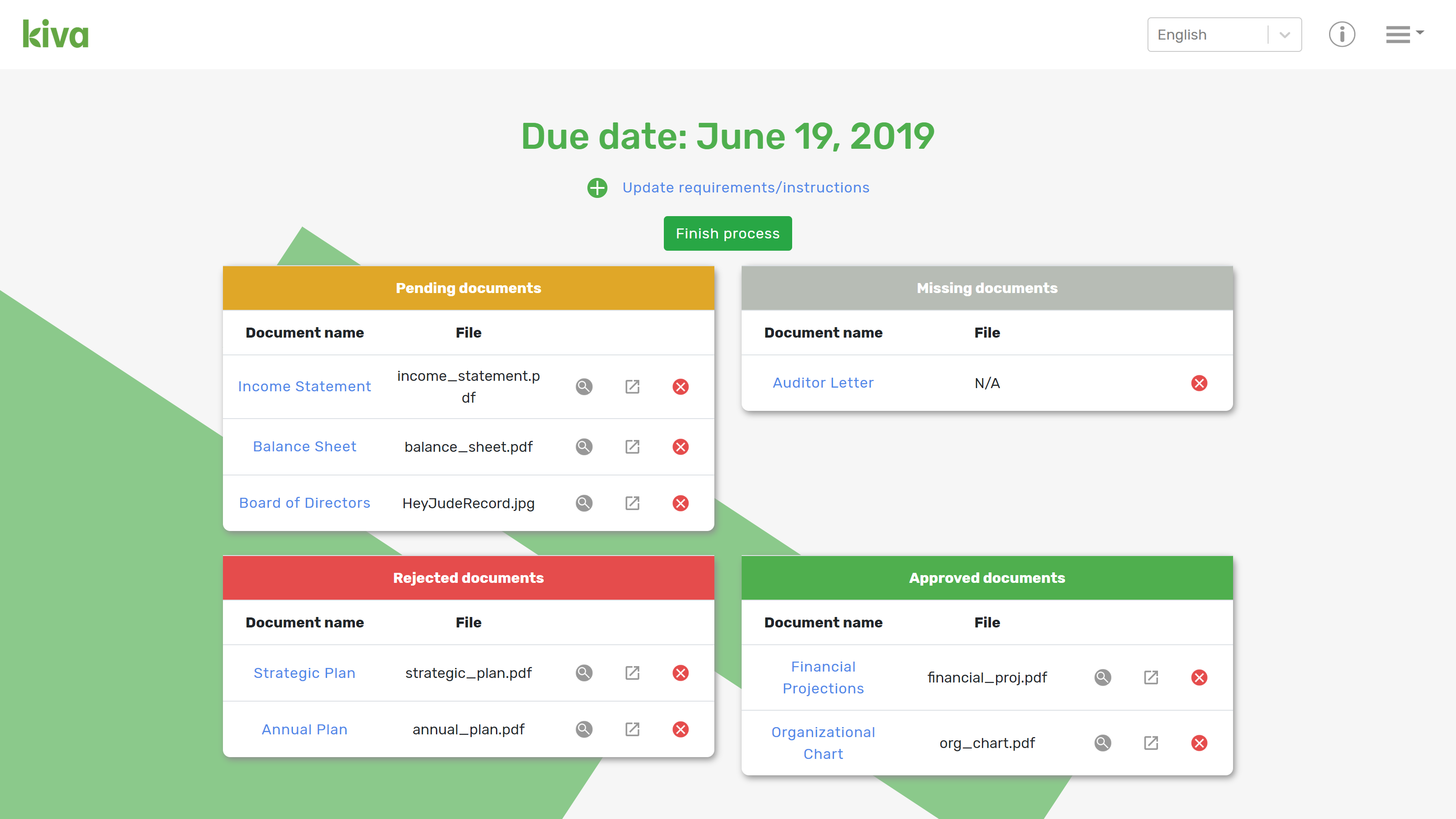Click the Organizational Chart link
This screenshot has height=819, width=1456.
tap(823, 743)
